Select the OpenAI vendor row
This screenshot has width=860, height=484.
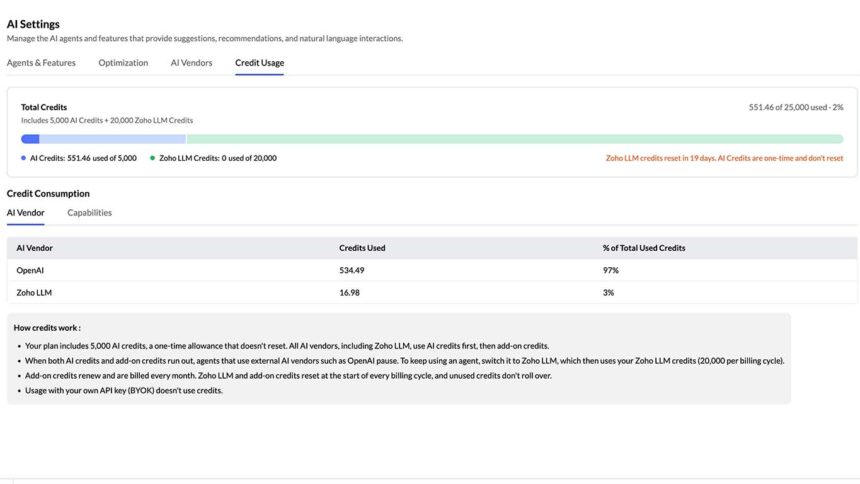coord(432,270)
